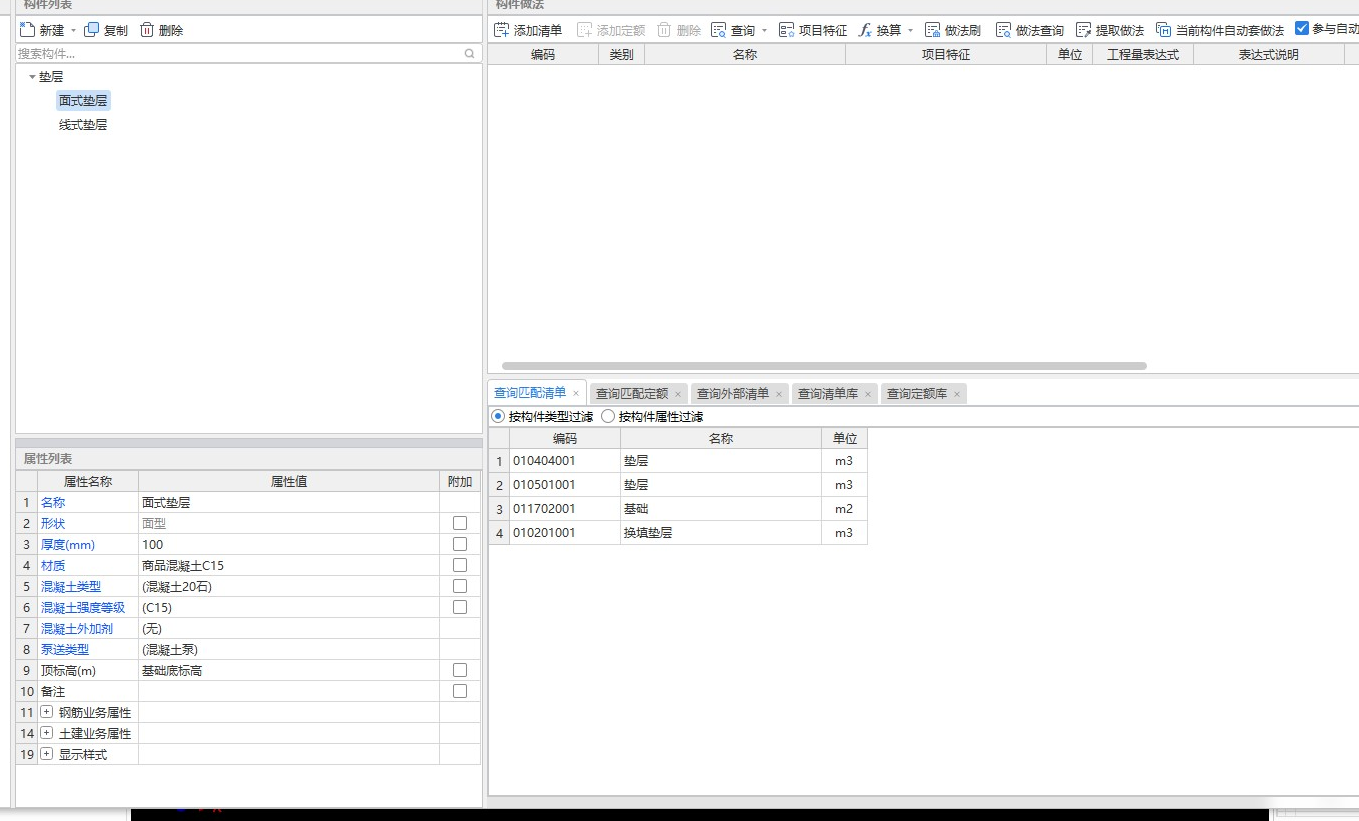The height and width of the screenshot is (821, 1359).
Task: Click the 混凝土外加剂 property name
Action: point(77,628)
